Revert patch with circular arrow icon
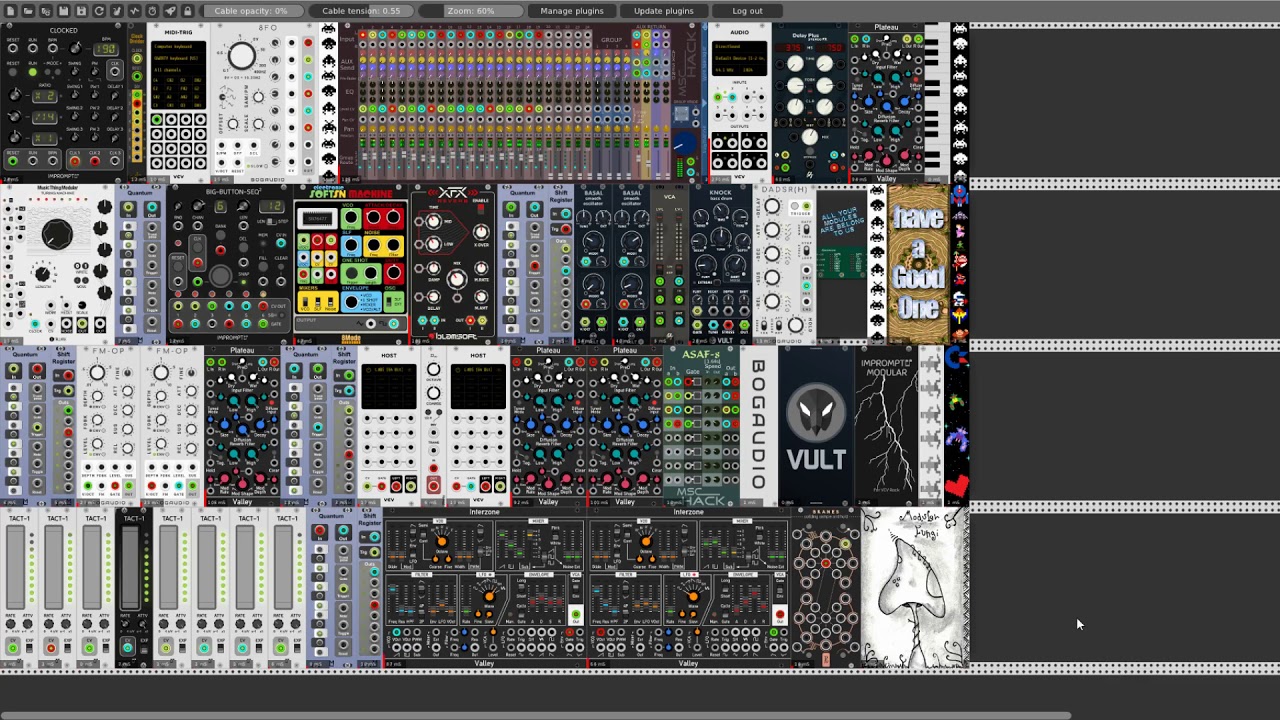 point(99,11)
